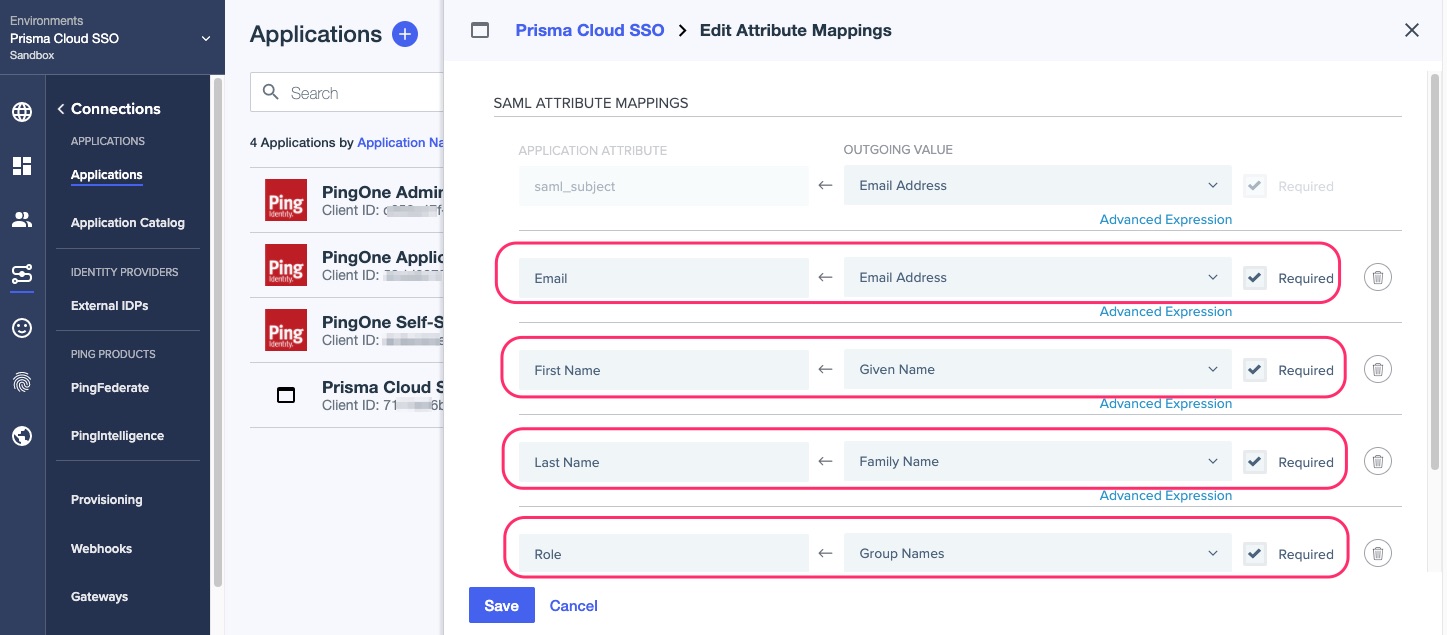Toggle the Required checkbox for Last Name

pyautogui.click(x=1254, y=461)
